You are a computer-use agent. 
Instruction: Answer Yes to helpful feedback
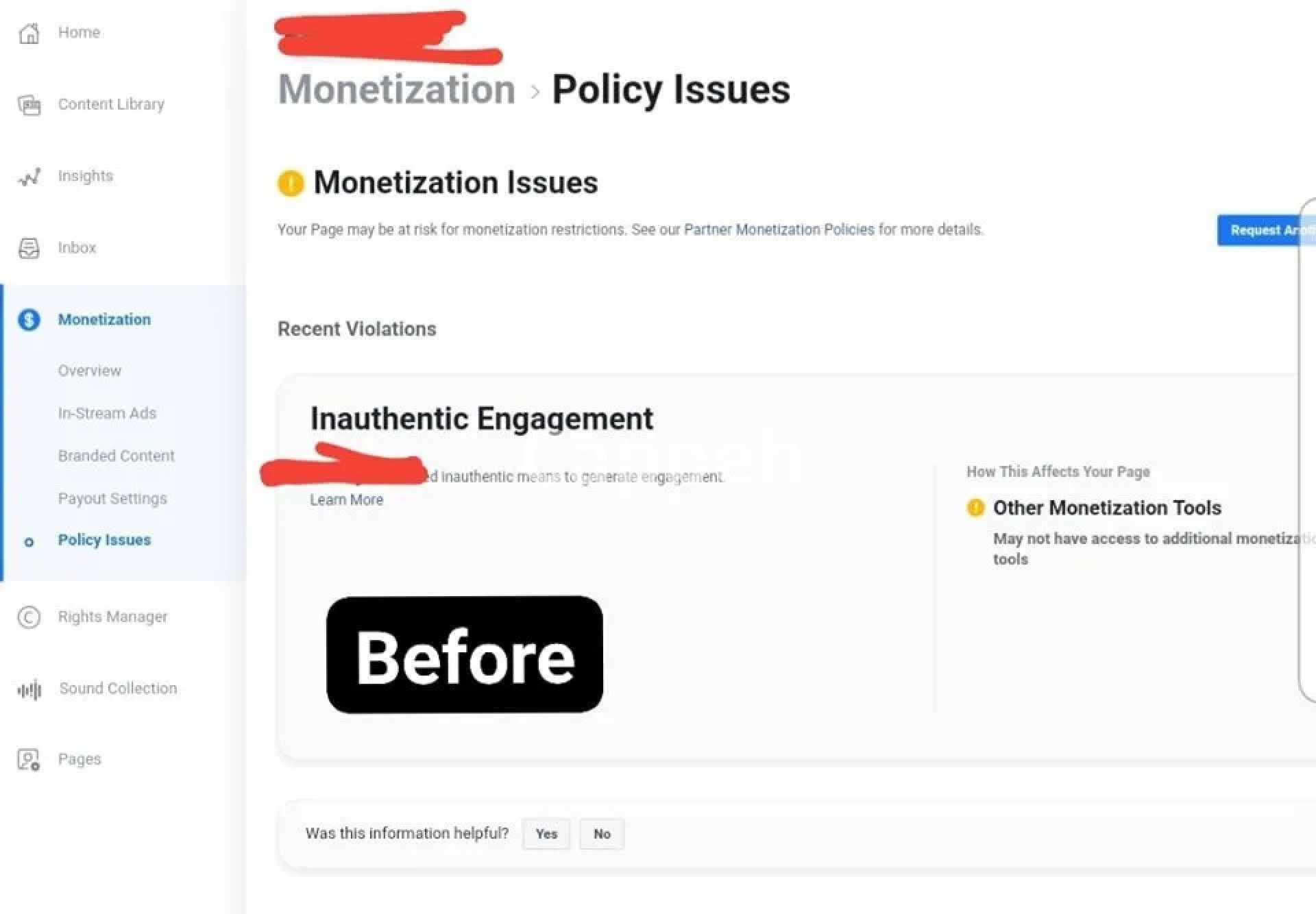point(546,834)
